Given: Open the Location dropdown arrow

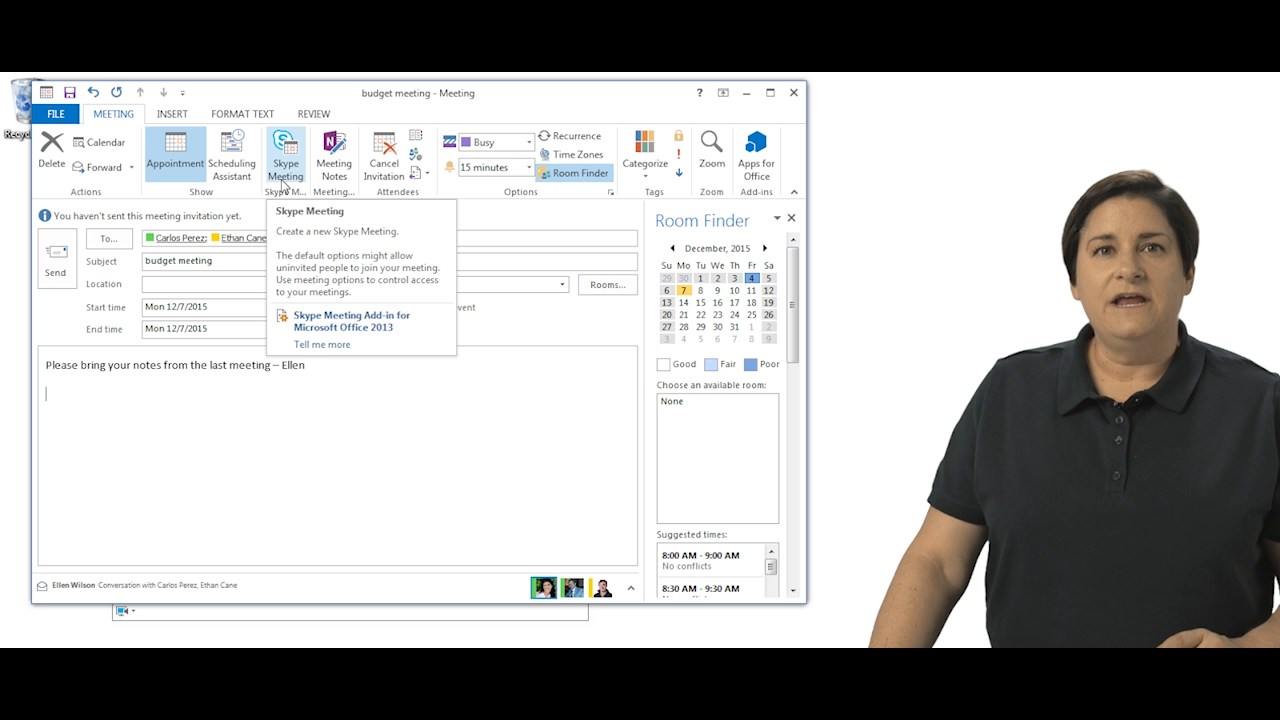Looking at the screenshot, I should (562, 285).
